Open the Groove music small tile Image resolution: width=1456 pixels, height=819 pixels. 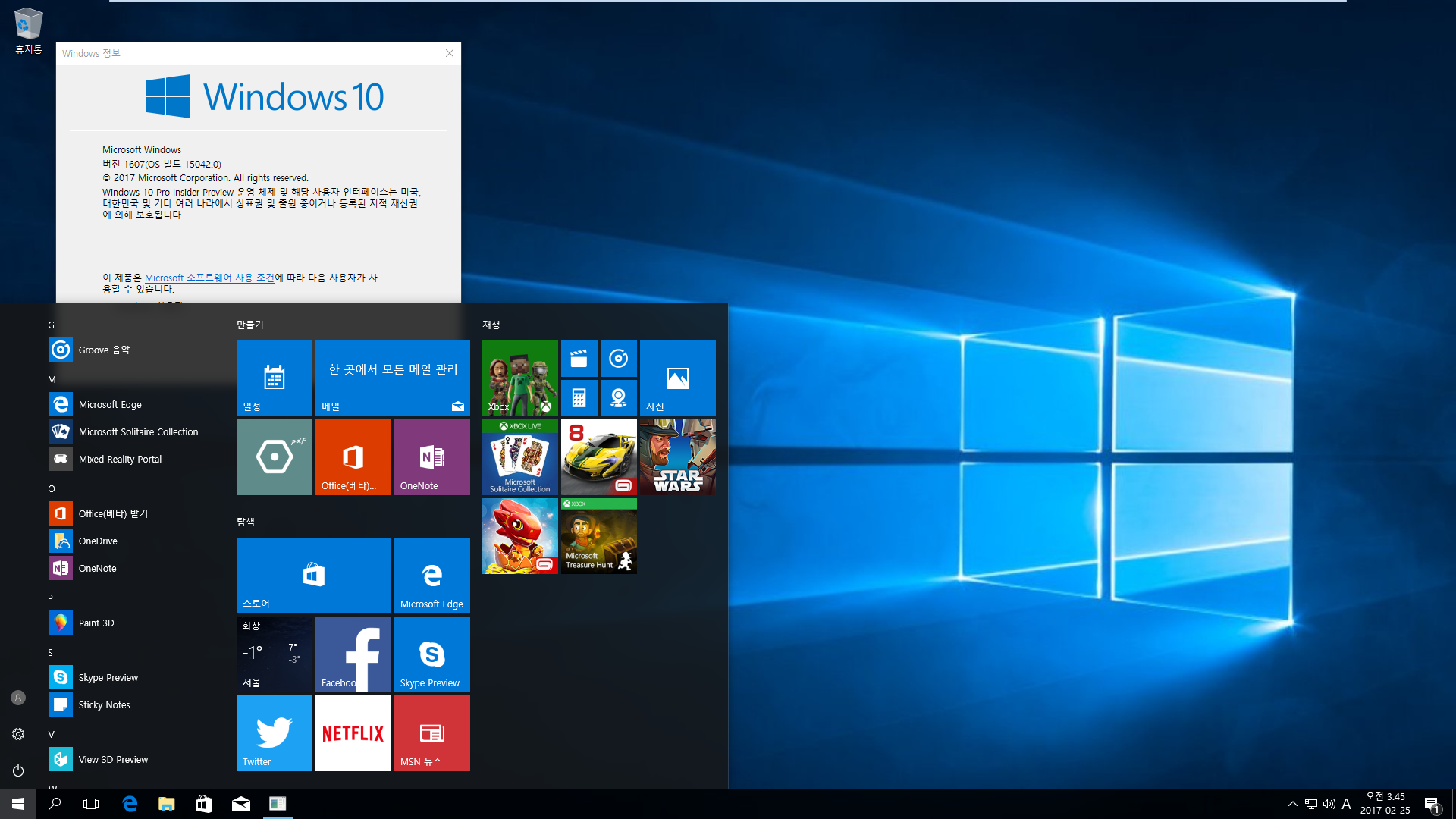[x=619, y=359]
